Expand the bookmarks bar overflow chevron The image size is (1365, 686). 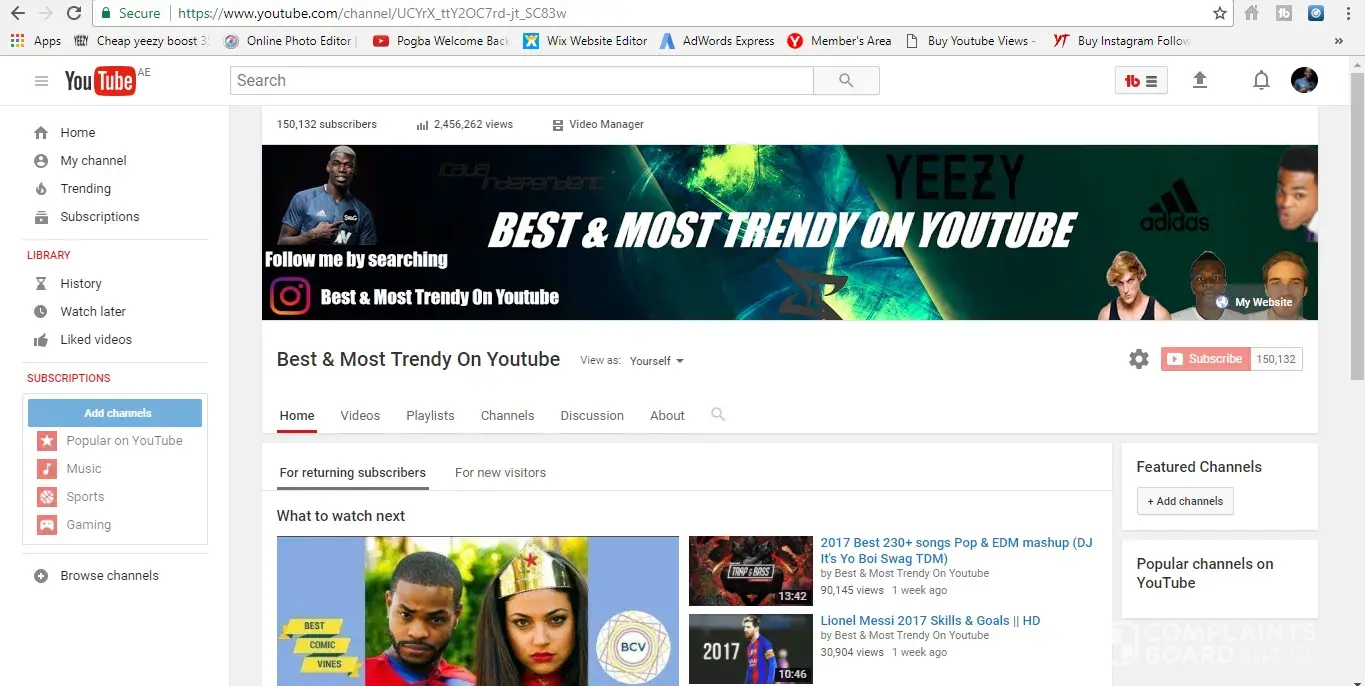click(x=1338, y=41)
